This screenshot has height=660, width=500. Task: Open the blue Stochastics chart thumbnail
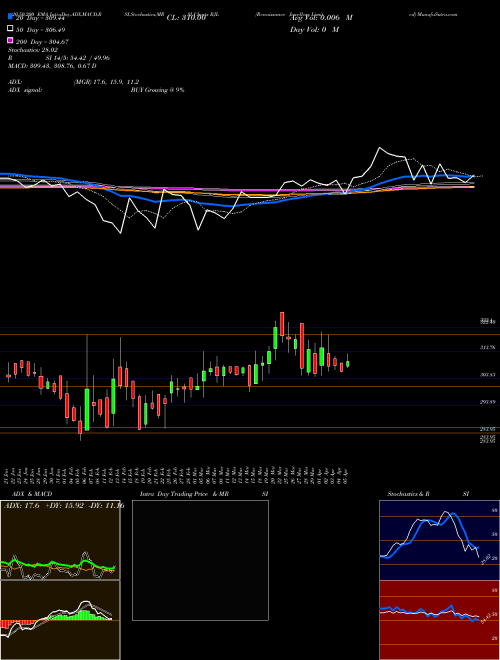439,540
